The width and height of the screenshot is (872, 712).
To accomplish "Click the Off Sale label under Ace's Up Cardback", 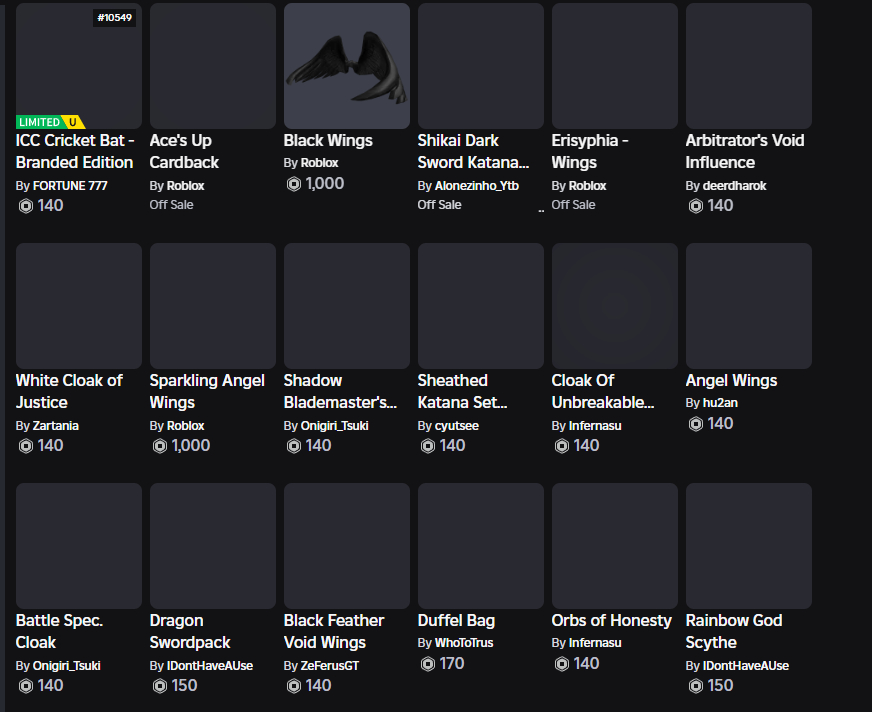I will point(171,205).
